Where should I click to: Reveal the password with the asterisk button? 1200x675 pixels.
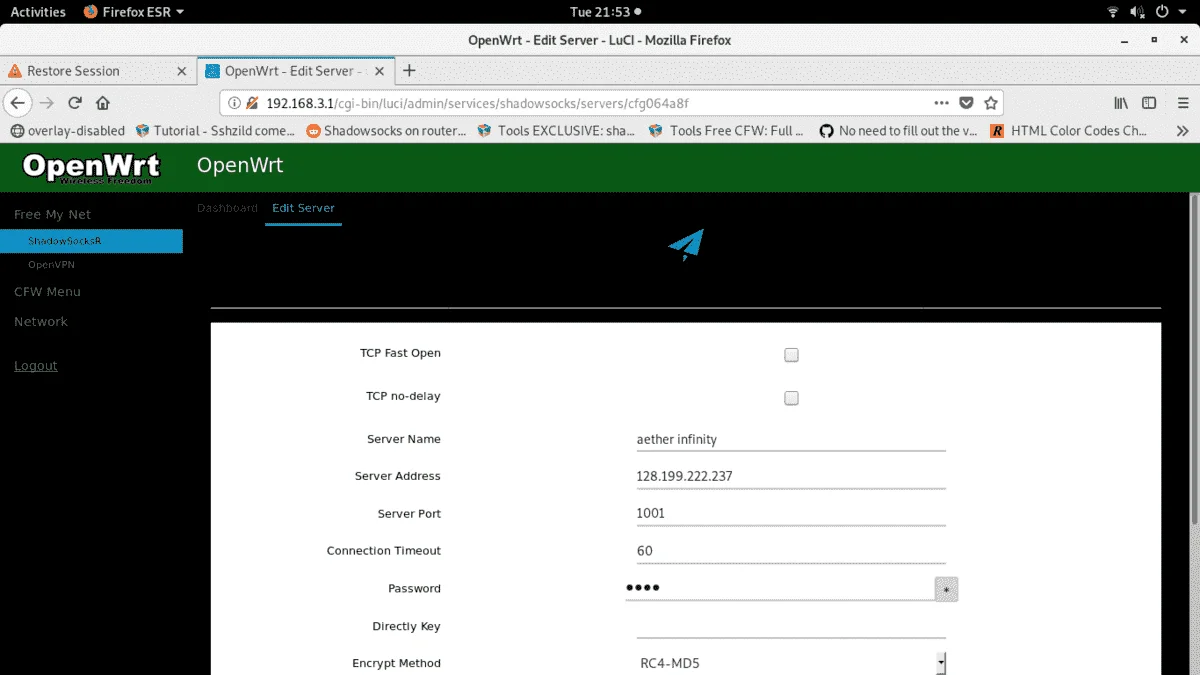[946, 590]
